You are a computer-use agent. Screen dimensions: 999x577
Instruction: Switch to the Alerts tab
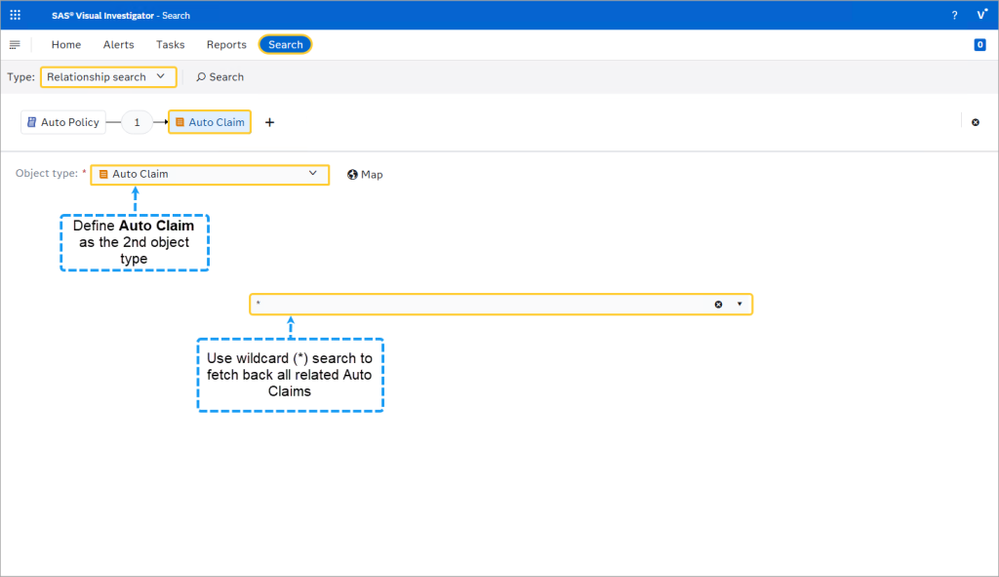pyautogui.click(x=118, y=44)
